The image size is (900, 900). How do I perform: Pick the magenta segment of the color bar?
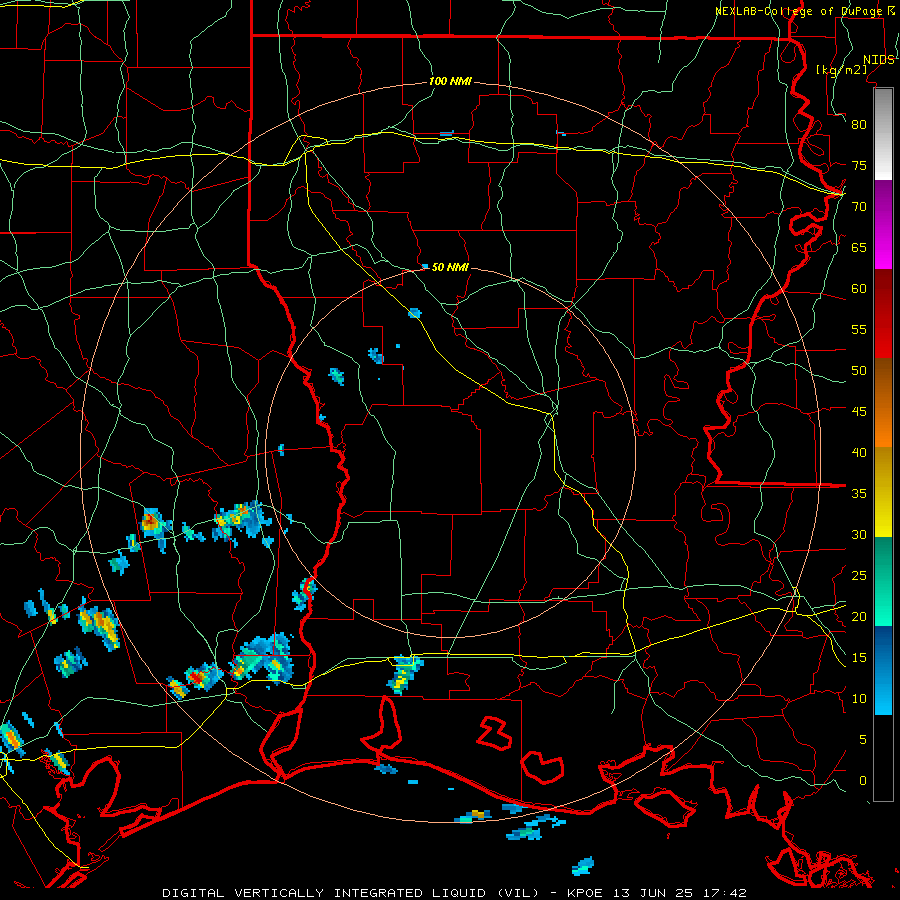pyautogui.click(x=883, y=246)
